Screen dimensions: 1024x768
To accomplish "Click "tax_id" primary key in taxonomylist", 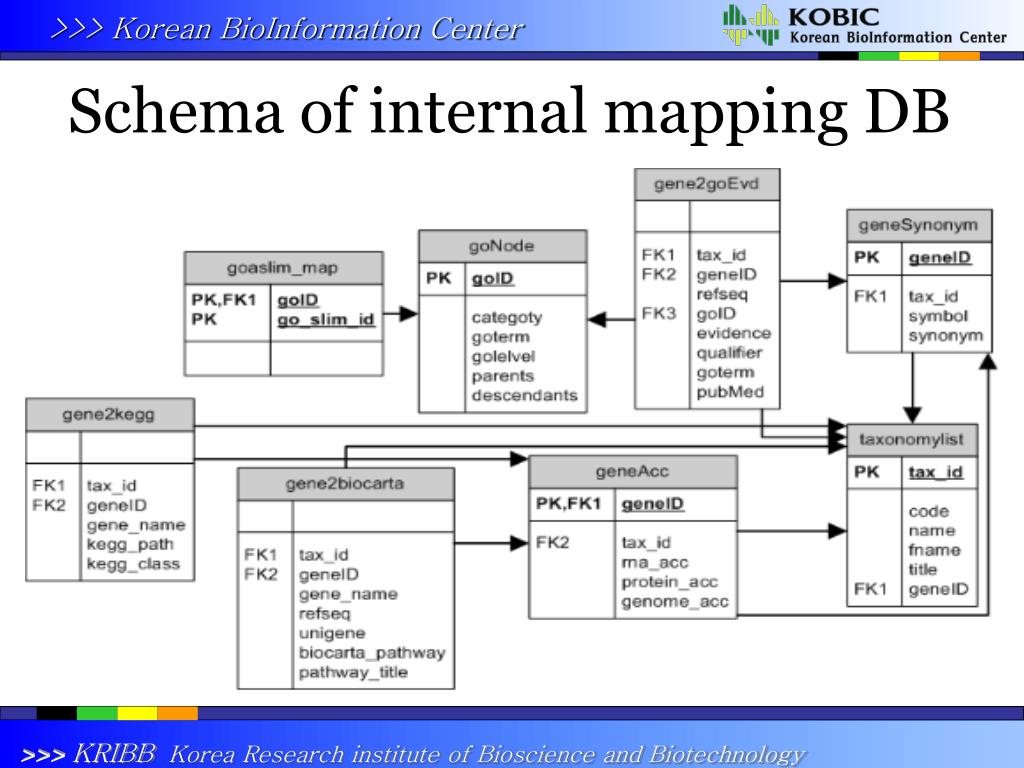I will [935, 472].
